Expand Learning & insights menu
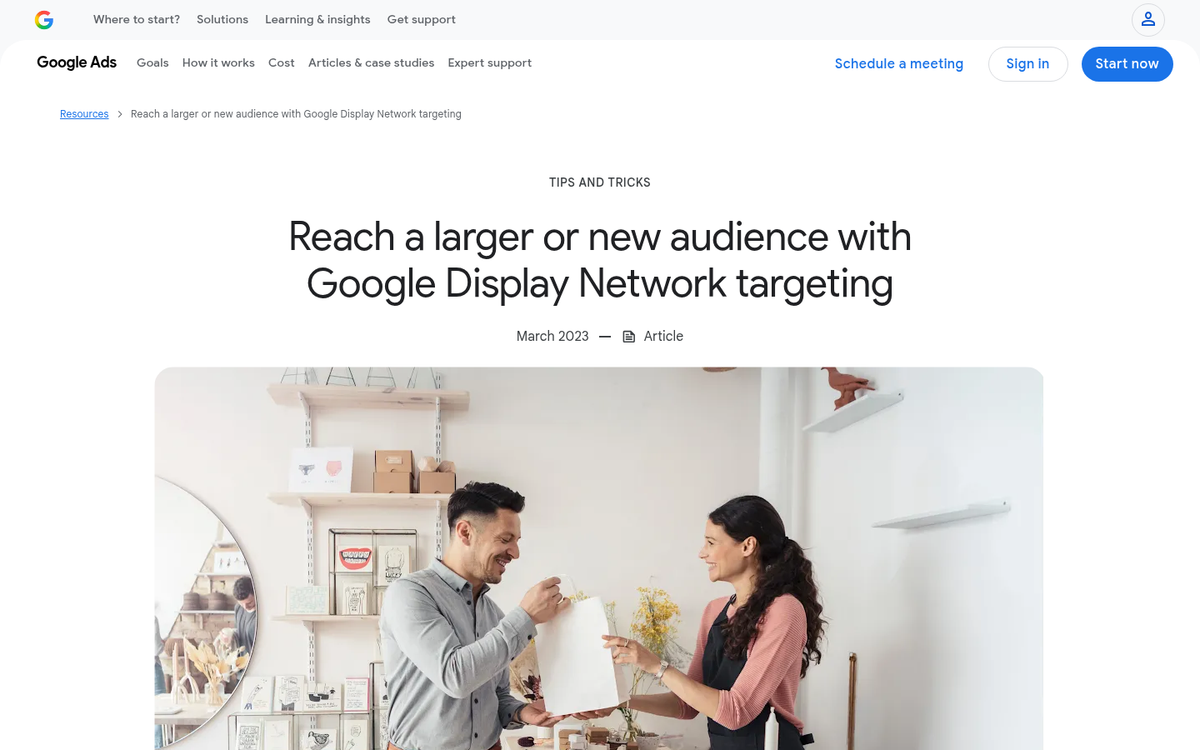 tap(317, 20)
